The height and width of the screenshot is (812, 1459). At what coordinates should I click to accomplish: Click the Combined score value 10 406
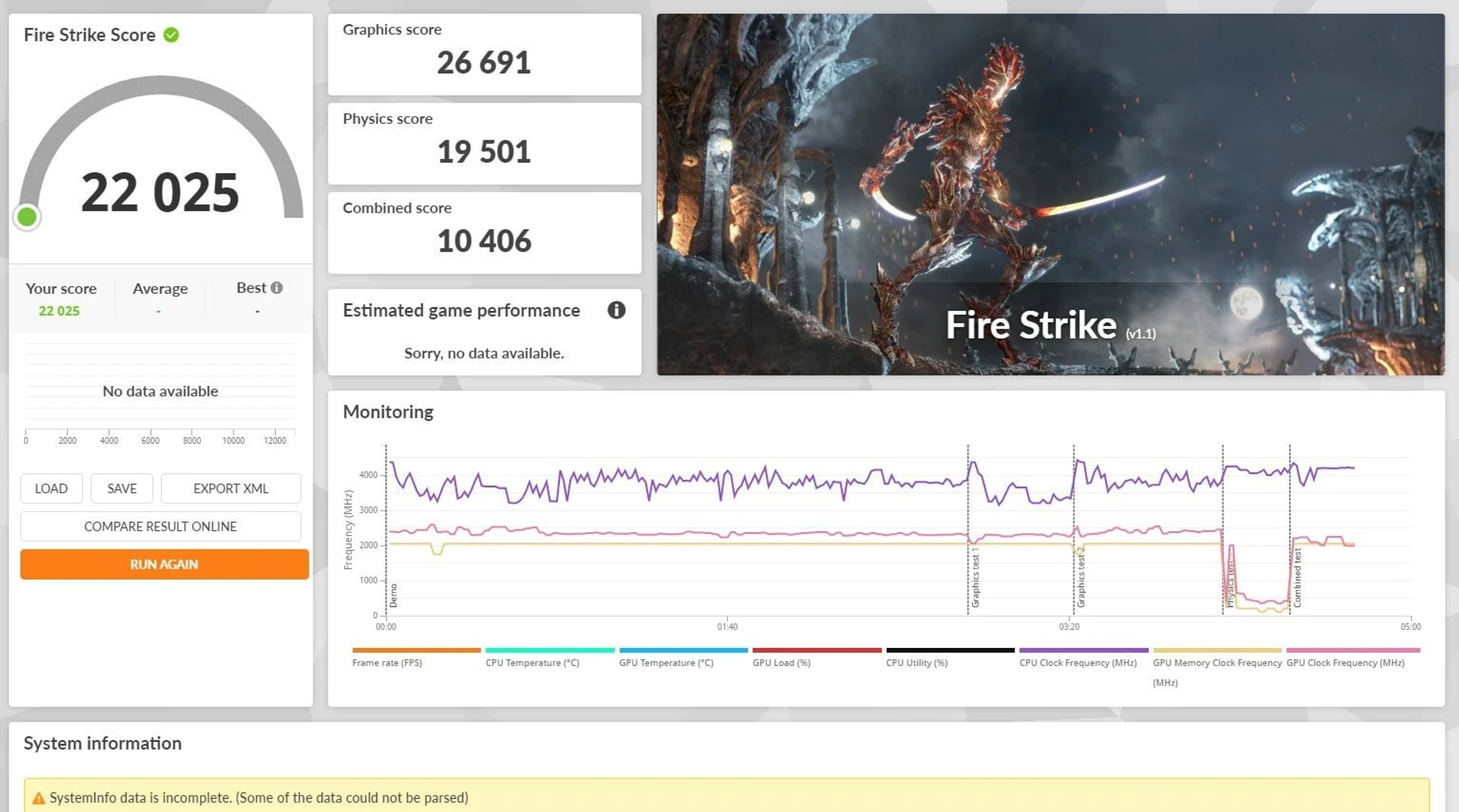pyautogui.click(x=484, y=241)
